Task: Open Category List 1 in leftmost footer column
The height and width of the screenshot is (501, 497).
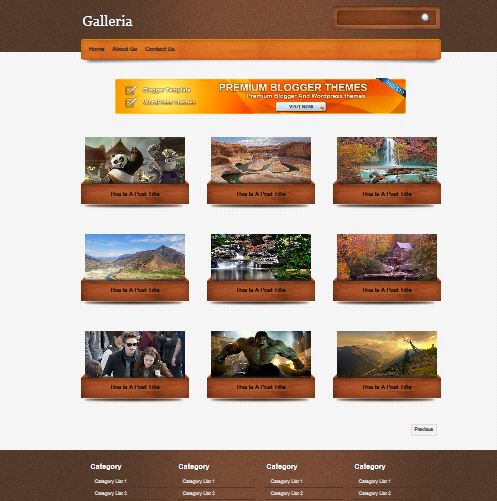Action: click(x=110, y=481)
